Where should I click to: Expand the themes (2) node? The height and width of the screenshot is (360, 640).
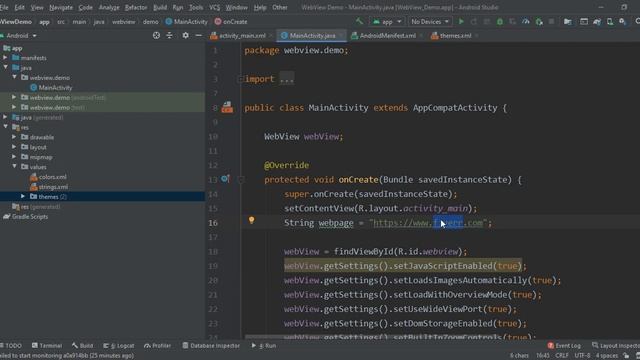(23, 196)
